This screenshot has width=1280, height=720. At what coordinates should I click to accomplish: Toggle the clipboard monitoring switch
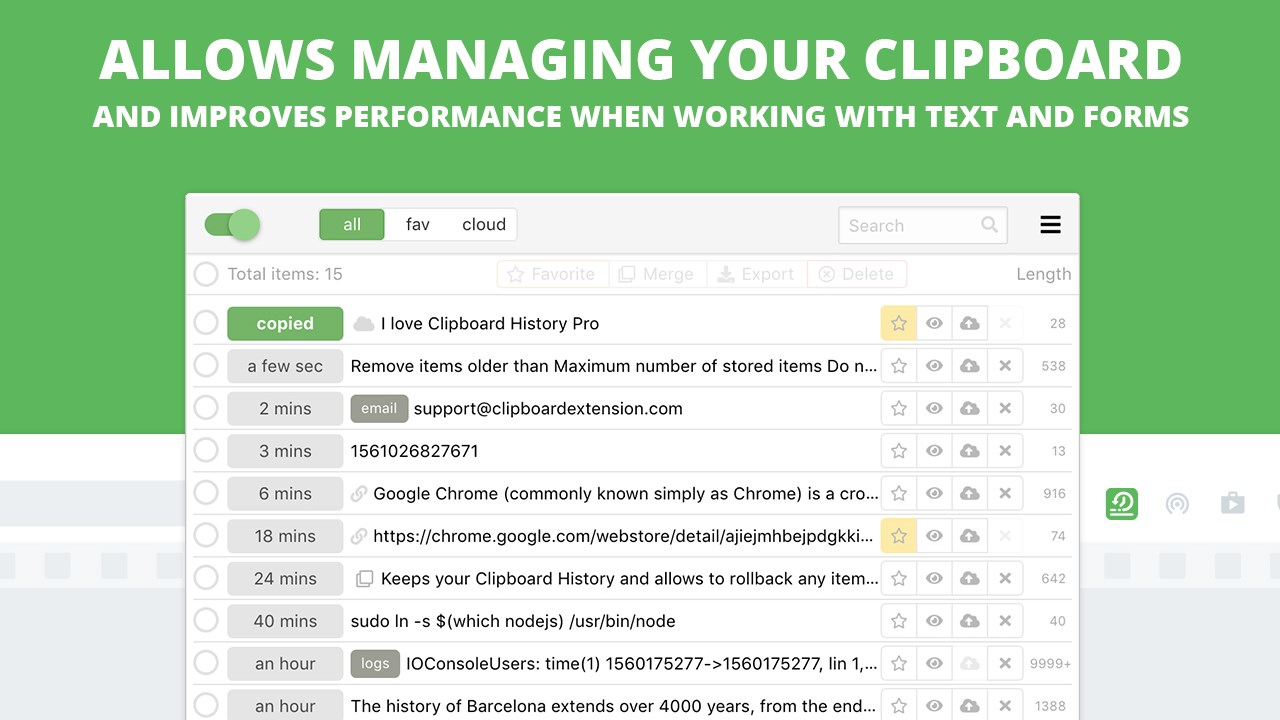[x=232, y=224]
